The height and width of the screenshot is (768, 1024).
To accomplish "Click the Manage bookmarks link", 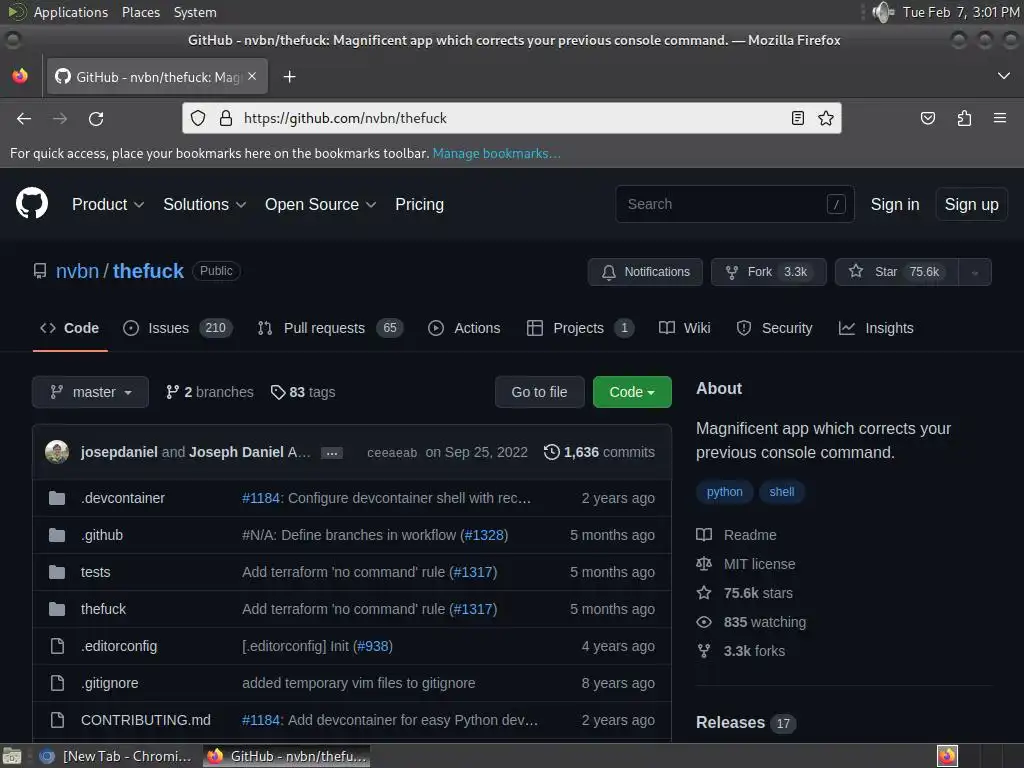I will [496, 153].
